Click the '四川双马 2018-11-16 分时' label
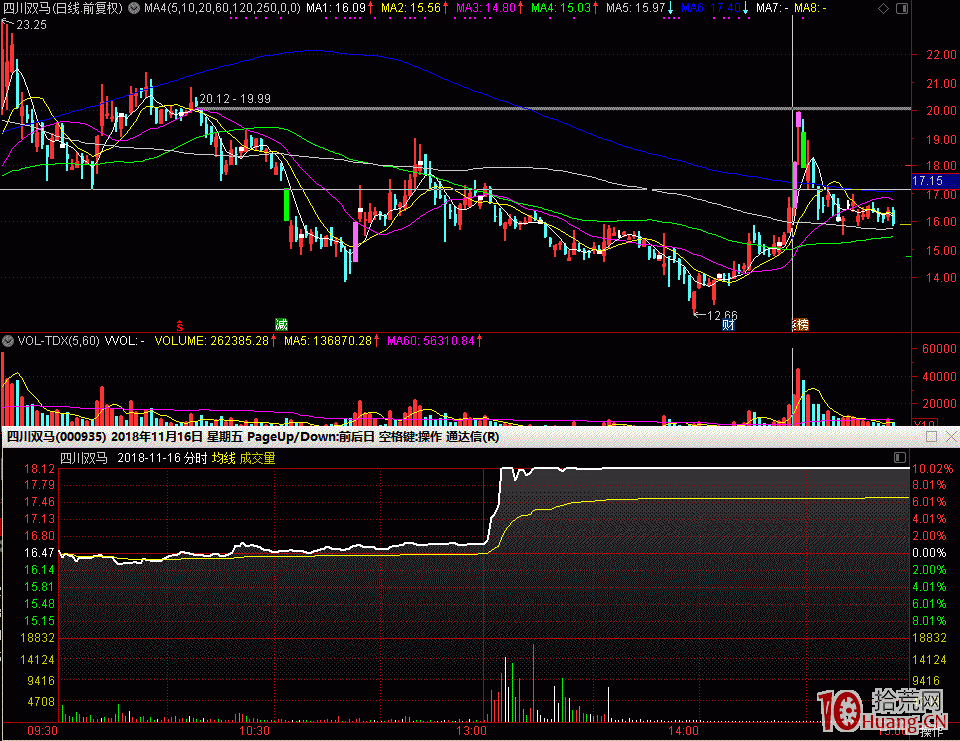Image resolution: width=960 pixels, height=741 pixels. [133, 458]
